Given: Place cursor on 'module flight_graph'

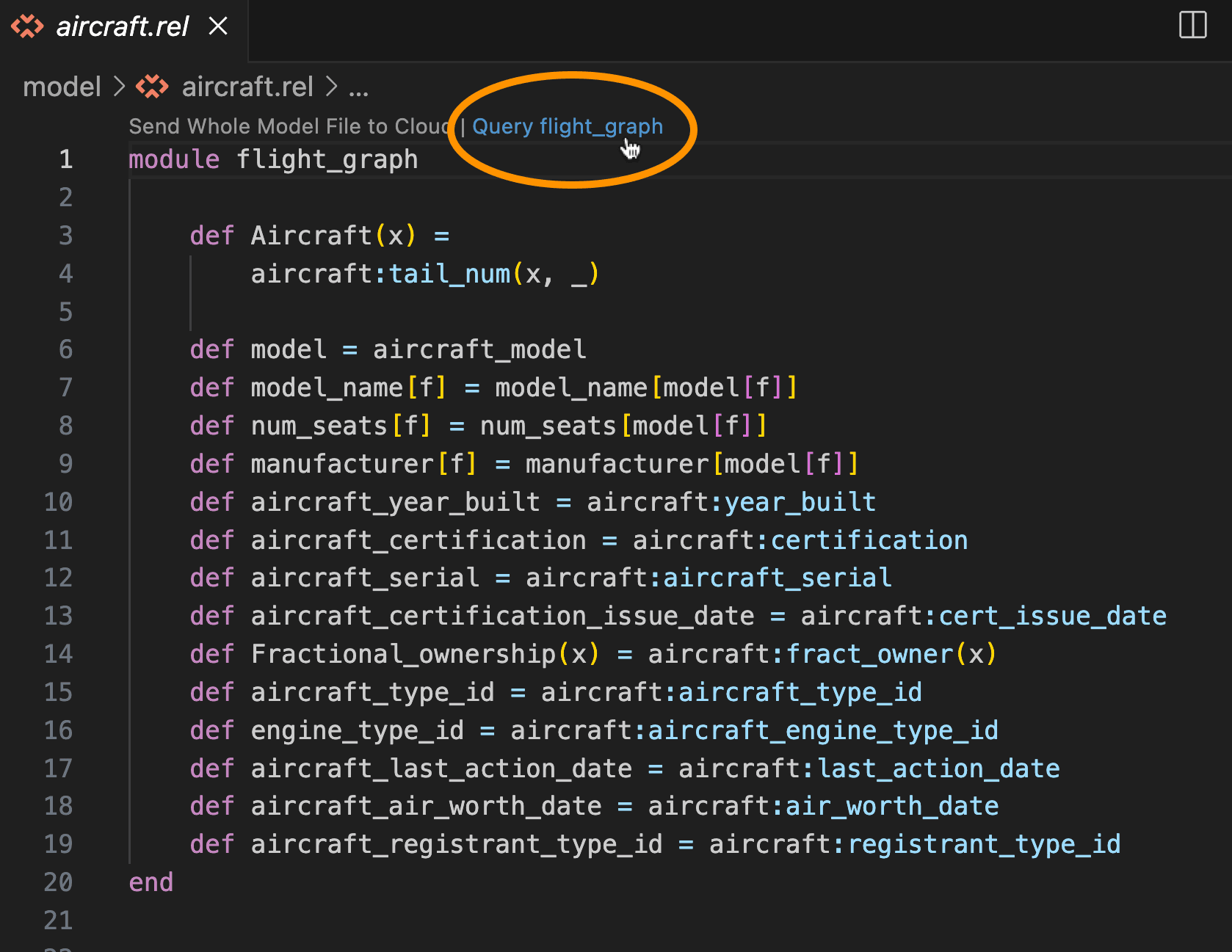Looking at the screenshot, I should [273, 159].
